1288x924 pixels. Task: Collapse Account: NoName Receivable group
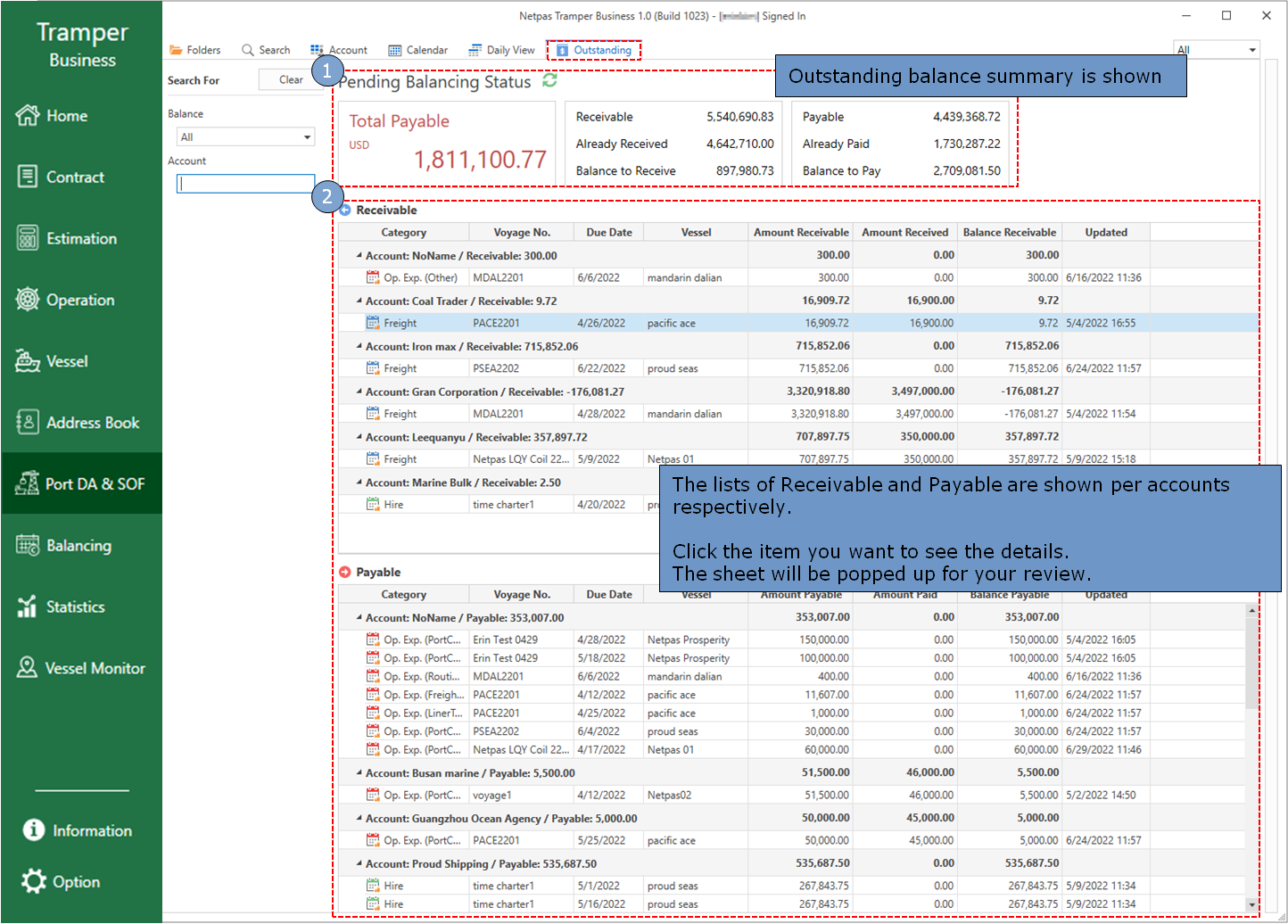point(359,255)
